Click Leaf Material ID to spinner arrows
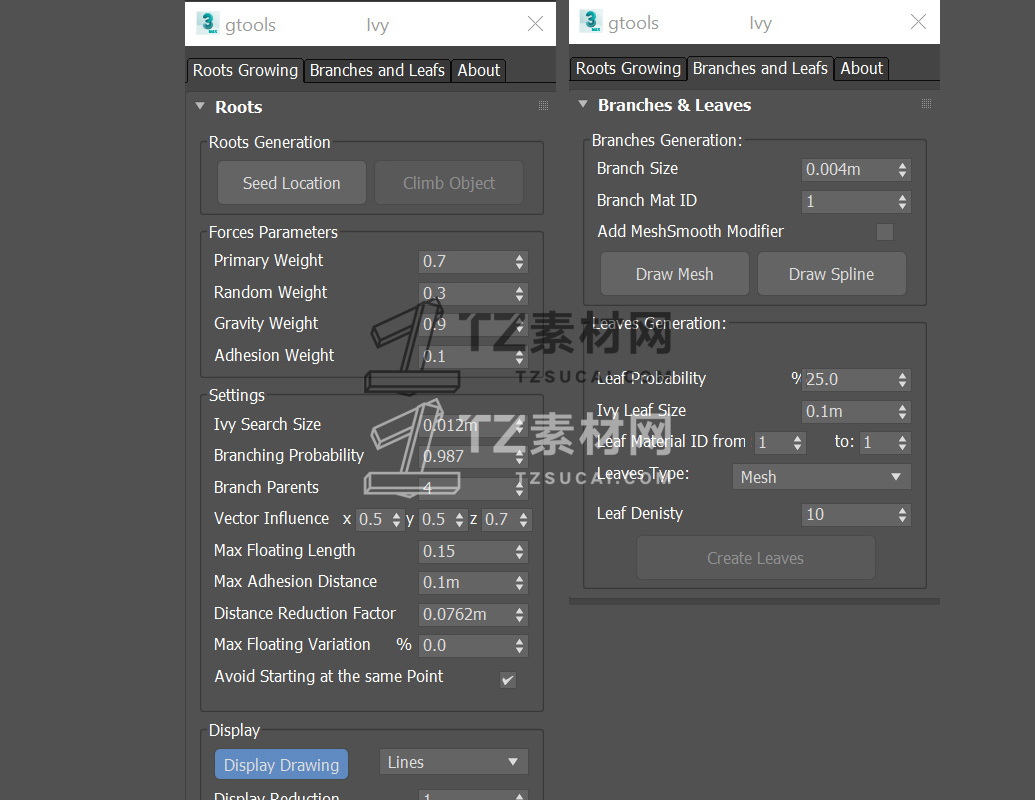This screenshot has height=800, width=1035. 902,443
